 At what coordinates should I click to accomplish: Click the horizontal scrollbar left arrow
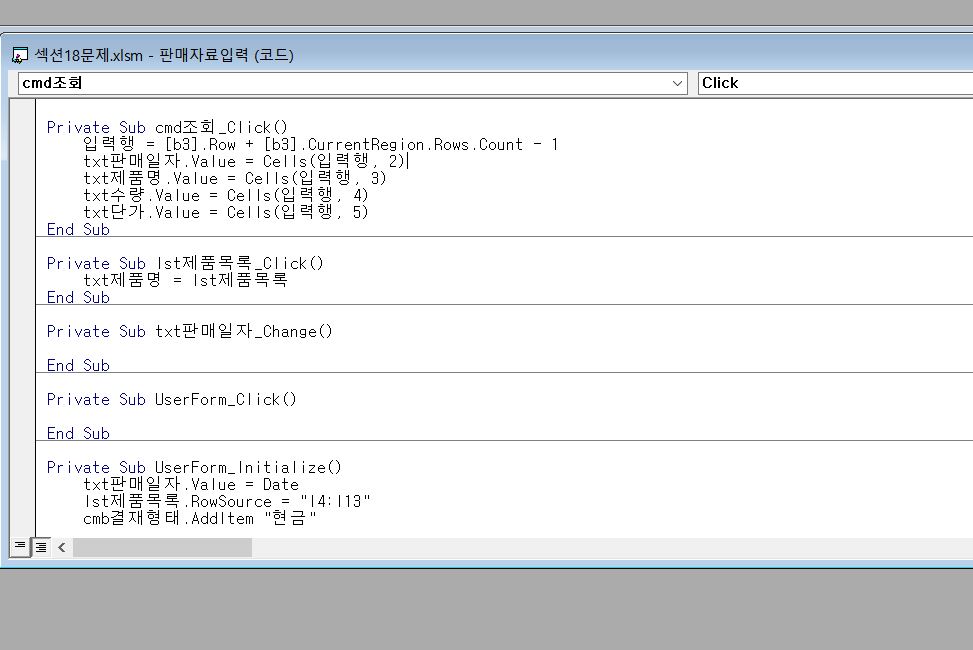(x=62, y=547)
